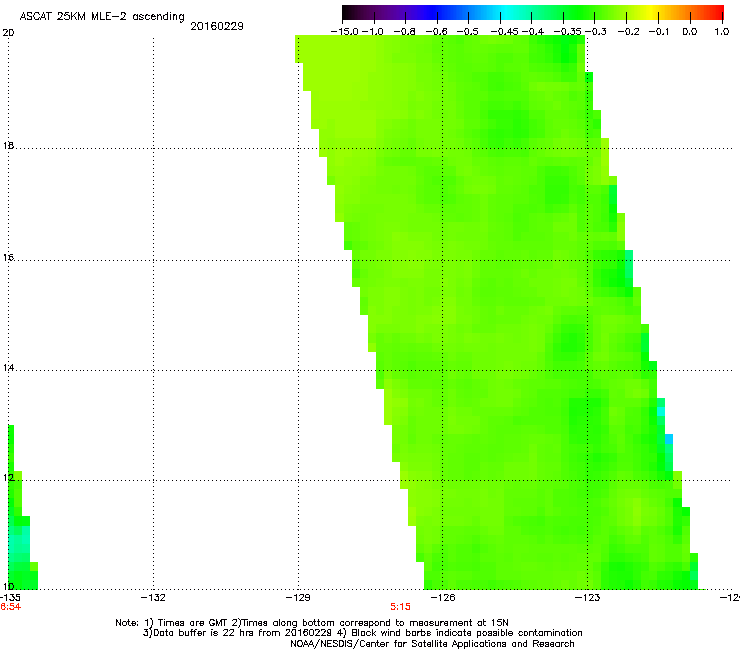Click the -1.0 color scale label

click(x=372, y=32)
